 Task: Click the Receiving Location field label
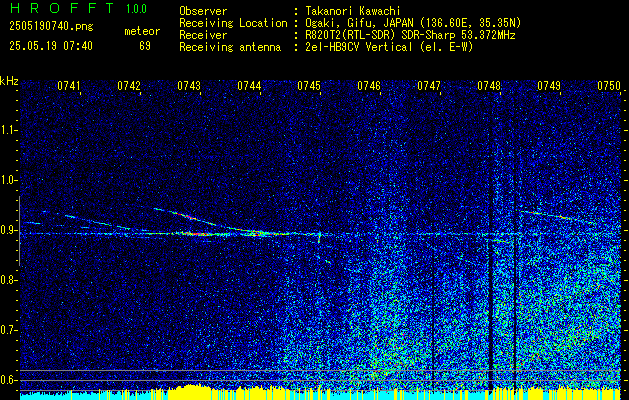pos(233,23)
